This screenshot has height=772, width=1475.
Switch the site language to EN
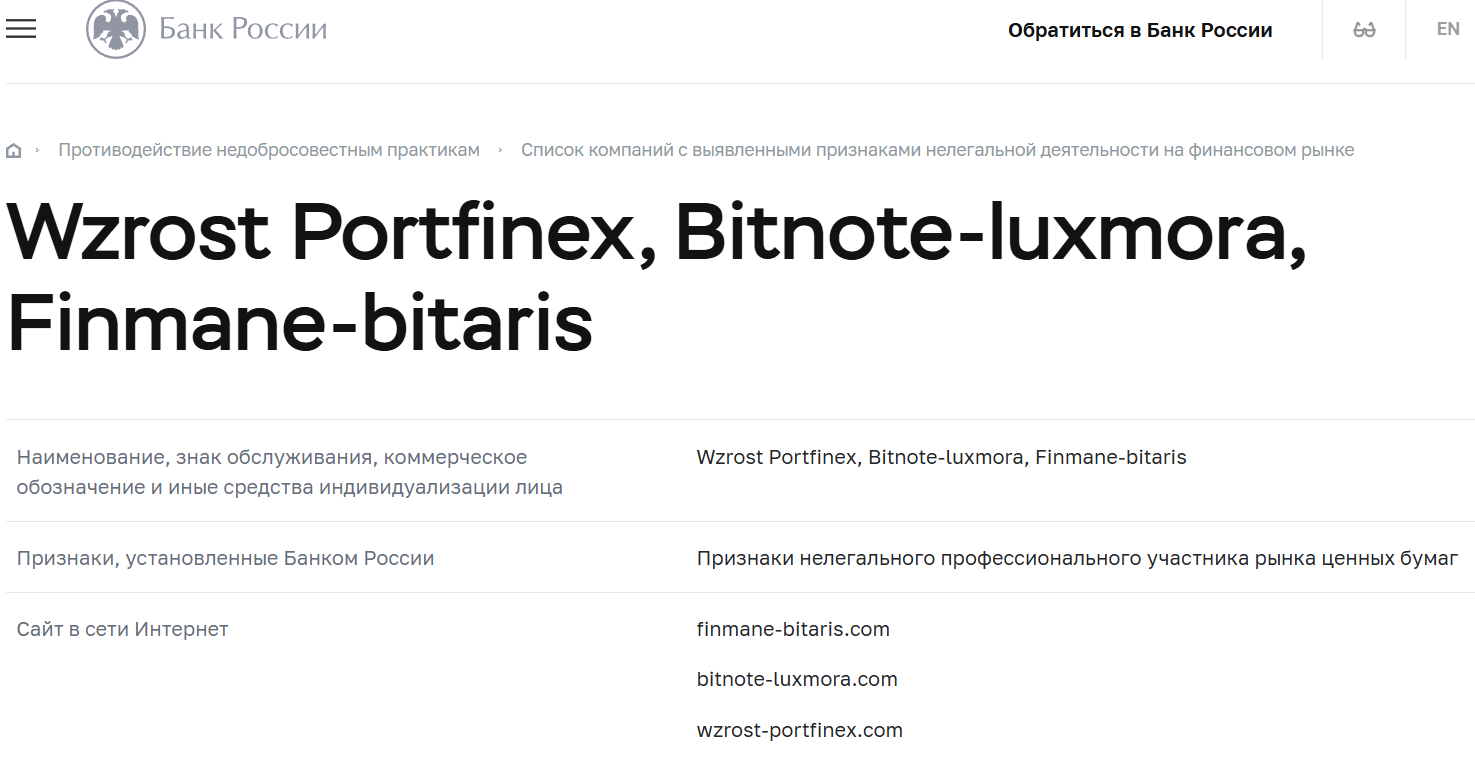[1447, 29]
